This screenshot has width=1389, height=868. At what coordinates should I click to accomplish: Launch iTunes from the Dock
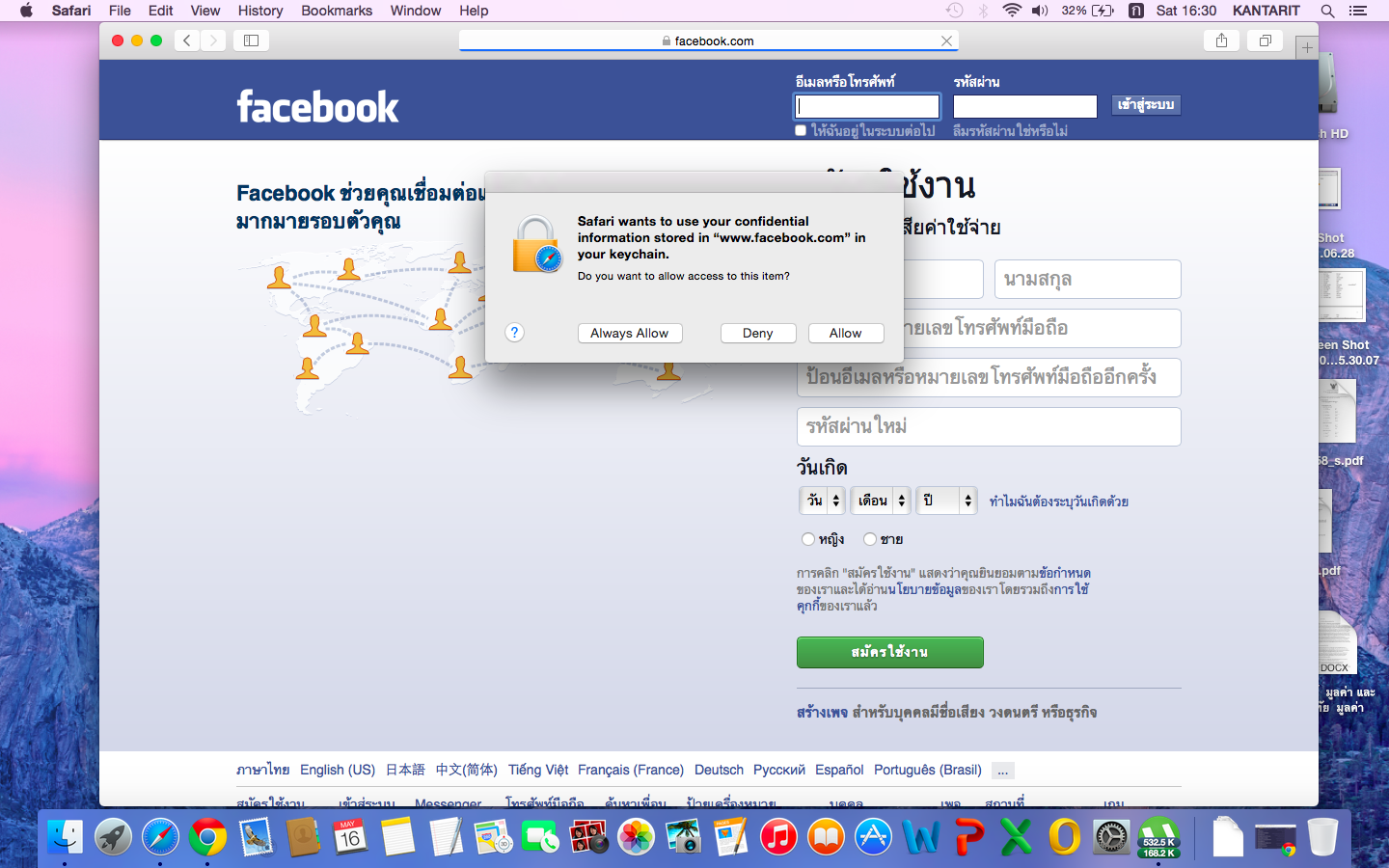click(778, 836)
